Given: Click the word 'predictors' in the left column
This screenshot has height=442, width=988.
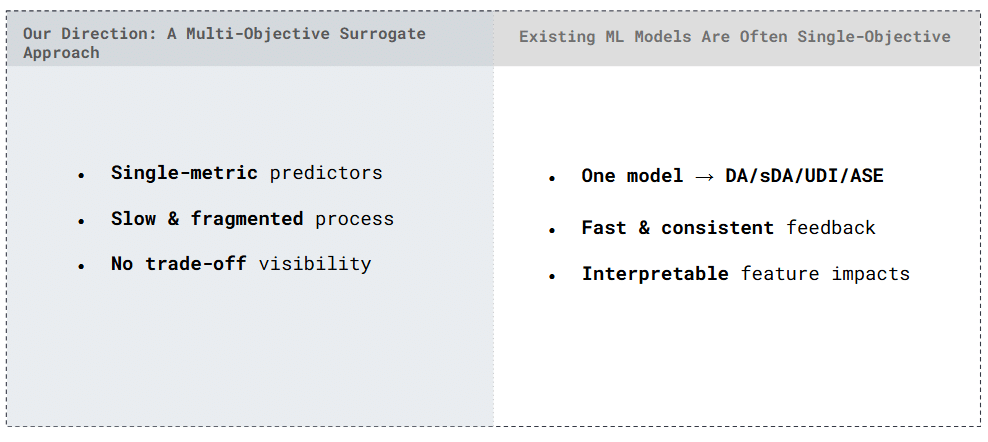Looking at the screenshot, I should (x=326, y=172).
